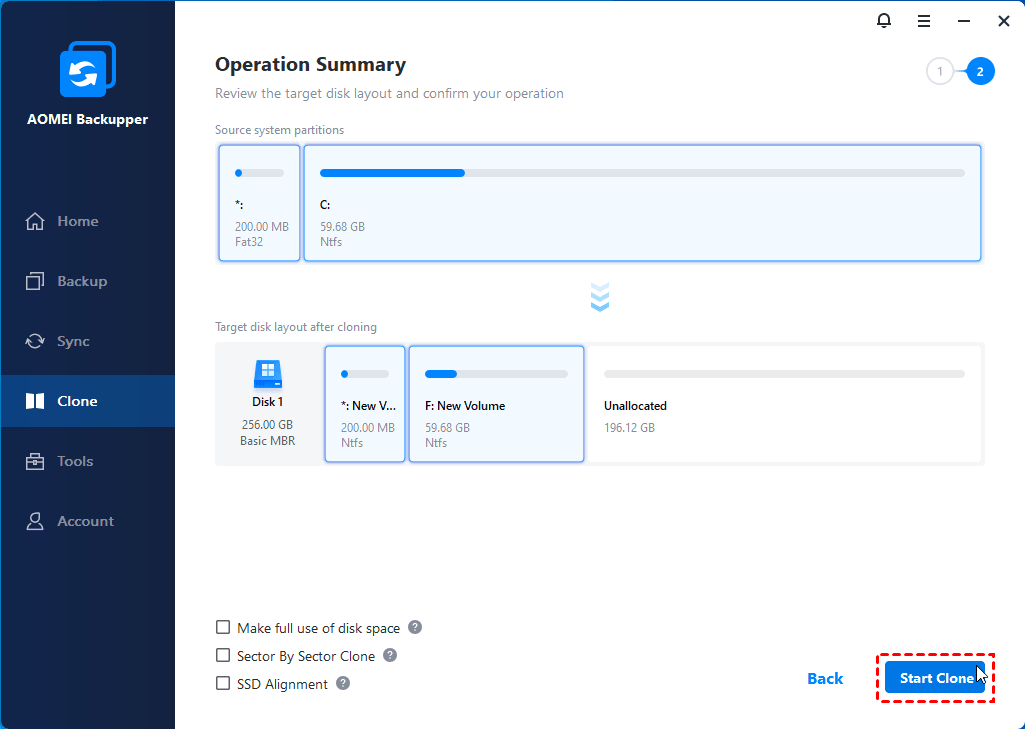The image size is (1025, 729).
Task: Click the Tools toolbox icon
Action: coord(35,461)
